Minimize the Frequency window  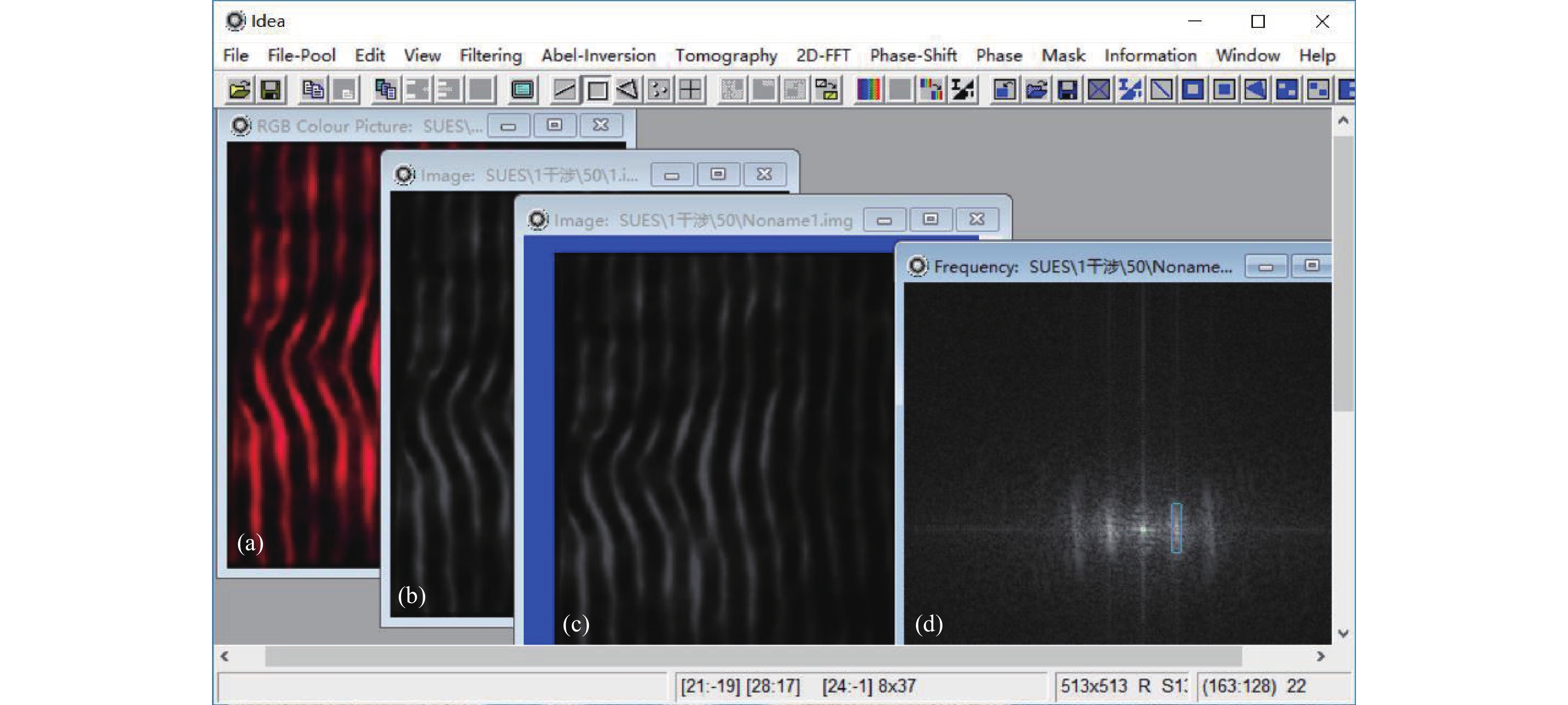[x=1266, y=267]
